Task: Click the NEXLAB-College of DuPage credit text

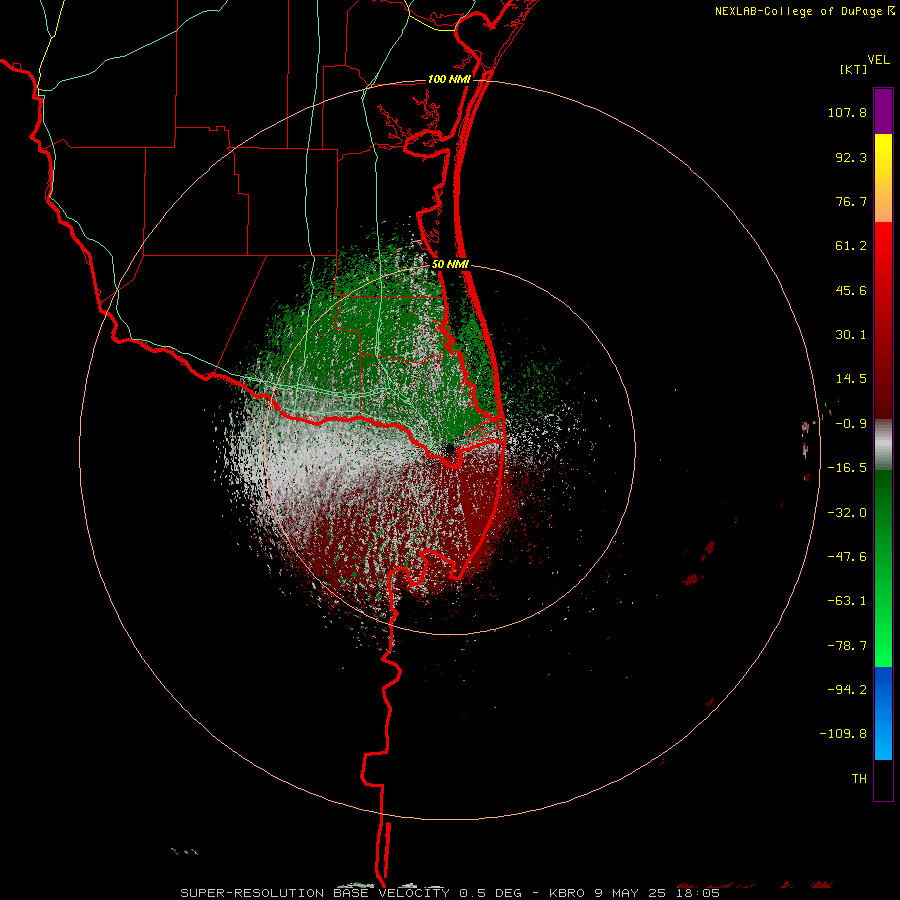Action: click(798, 11)
